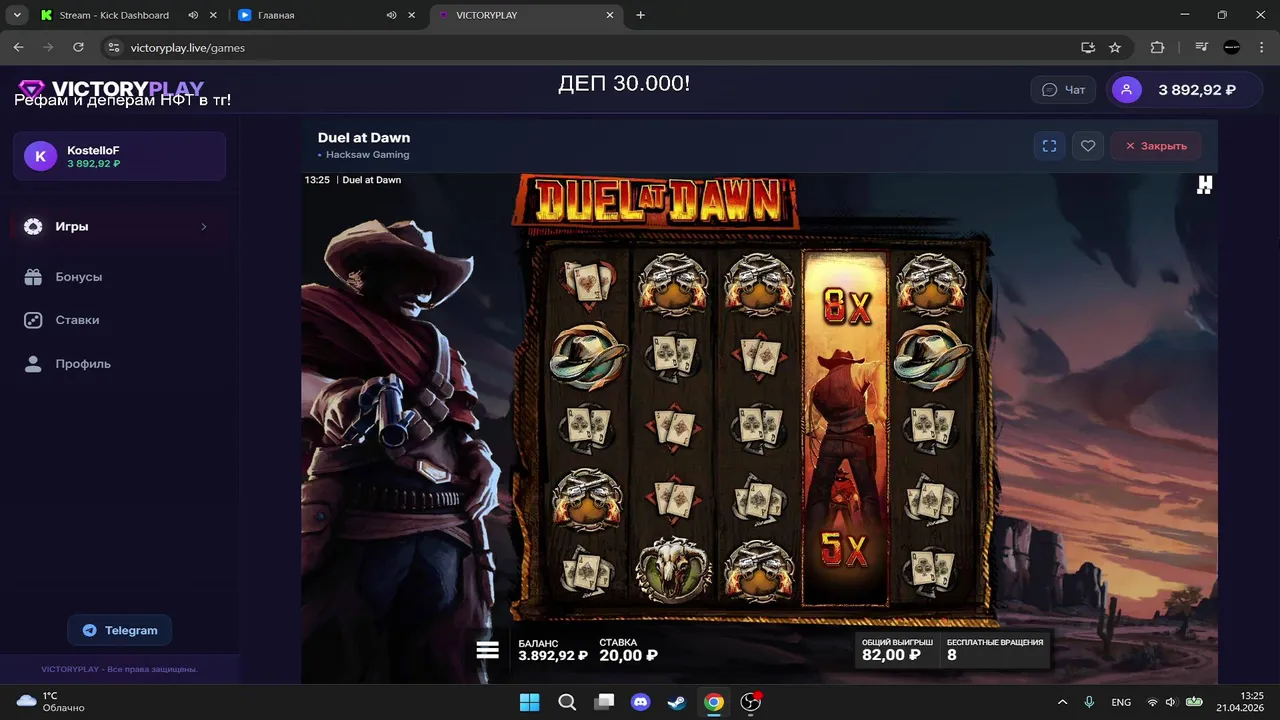Open the Игры sidebar section
This screenshot has width=1280, height=720.
118,227
